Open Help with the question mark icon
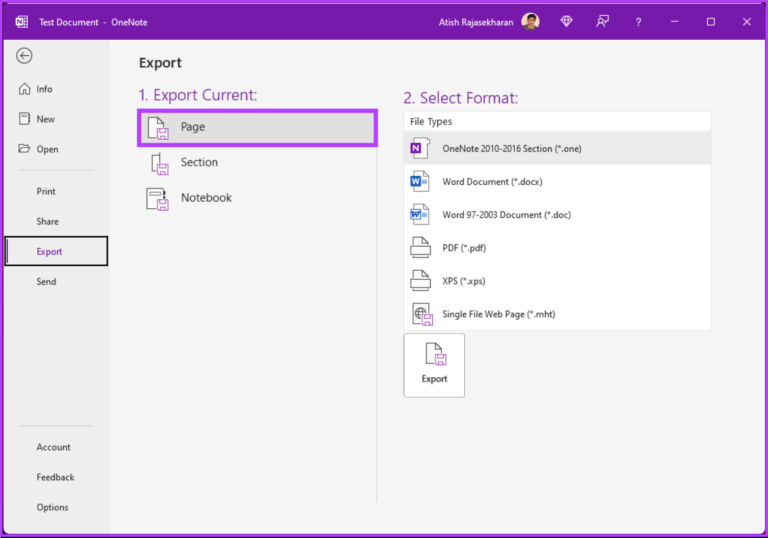 638,22
